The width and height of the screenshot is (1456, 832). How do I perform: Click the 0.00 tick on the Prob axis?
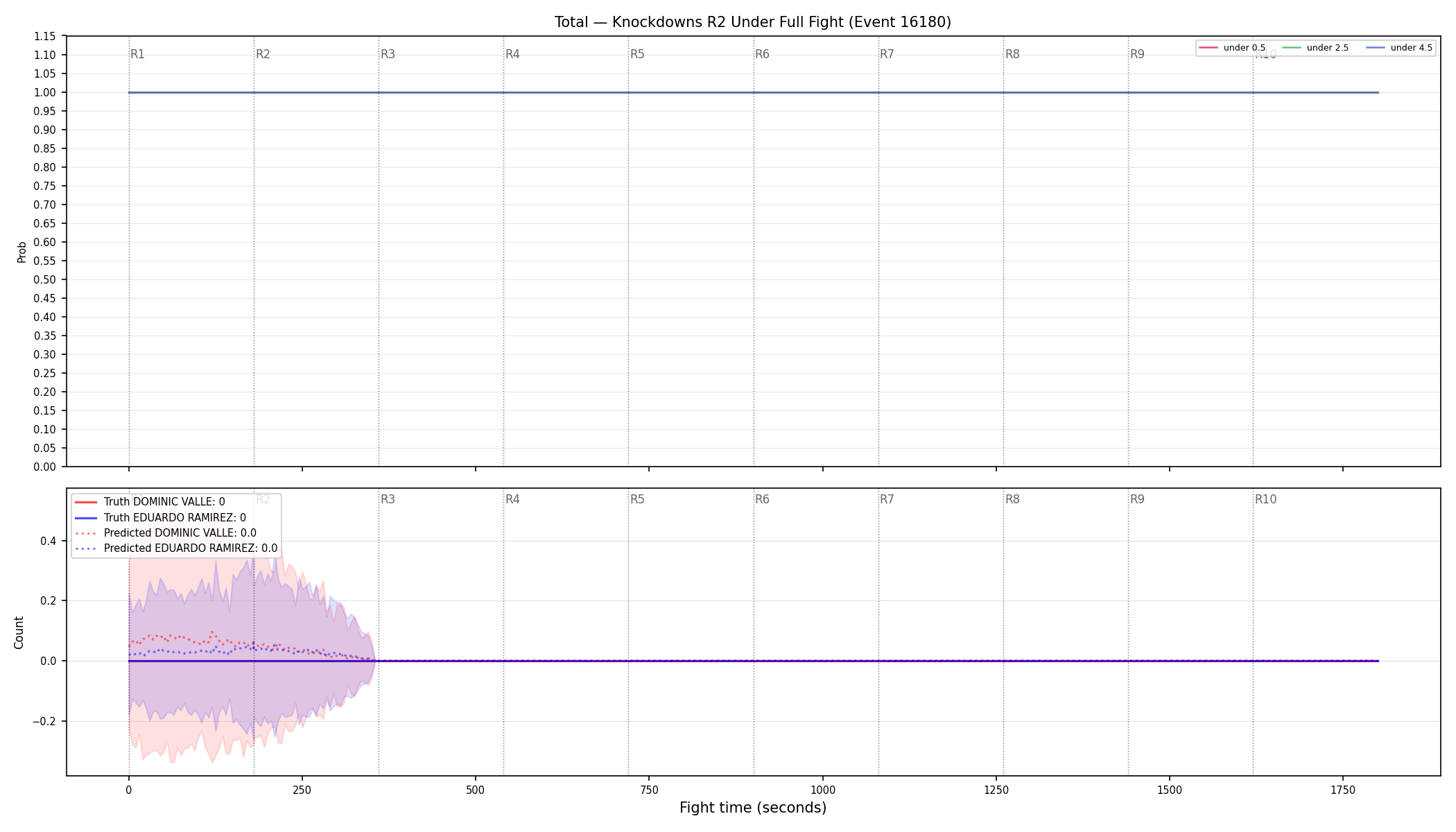click(x=45, y=467)
